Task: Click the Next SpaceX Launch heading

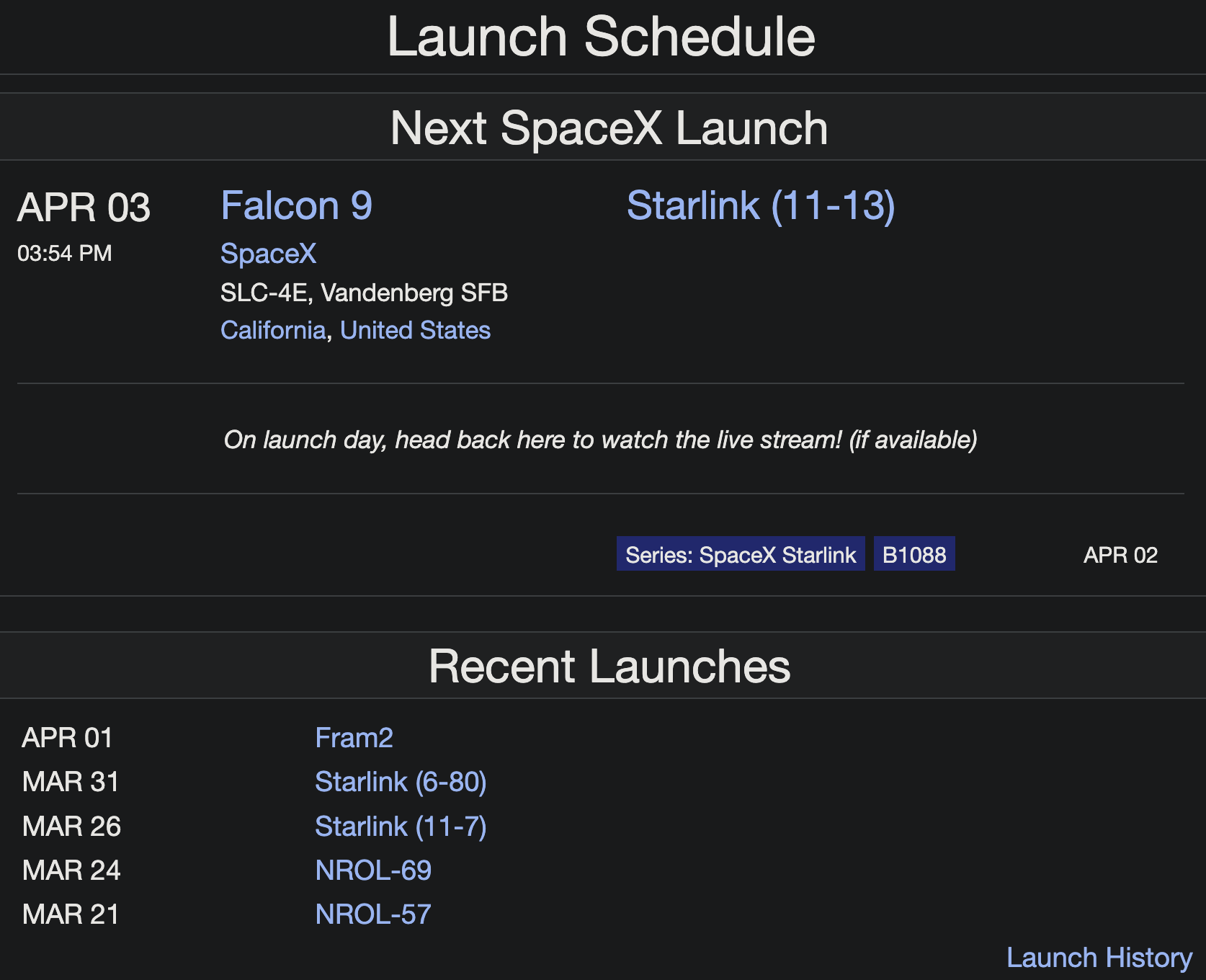Action: tap(609, 128)
